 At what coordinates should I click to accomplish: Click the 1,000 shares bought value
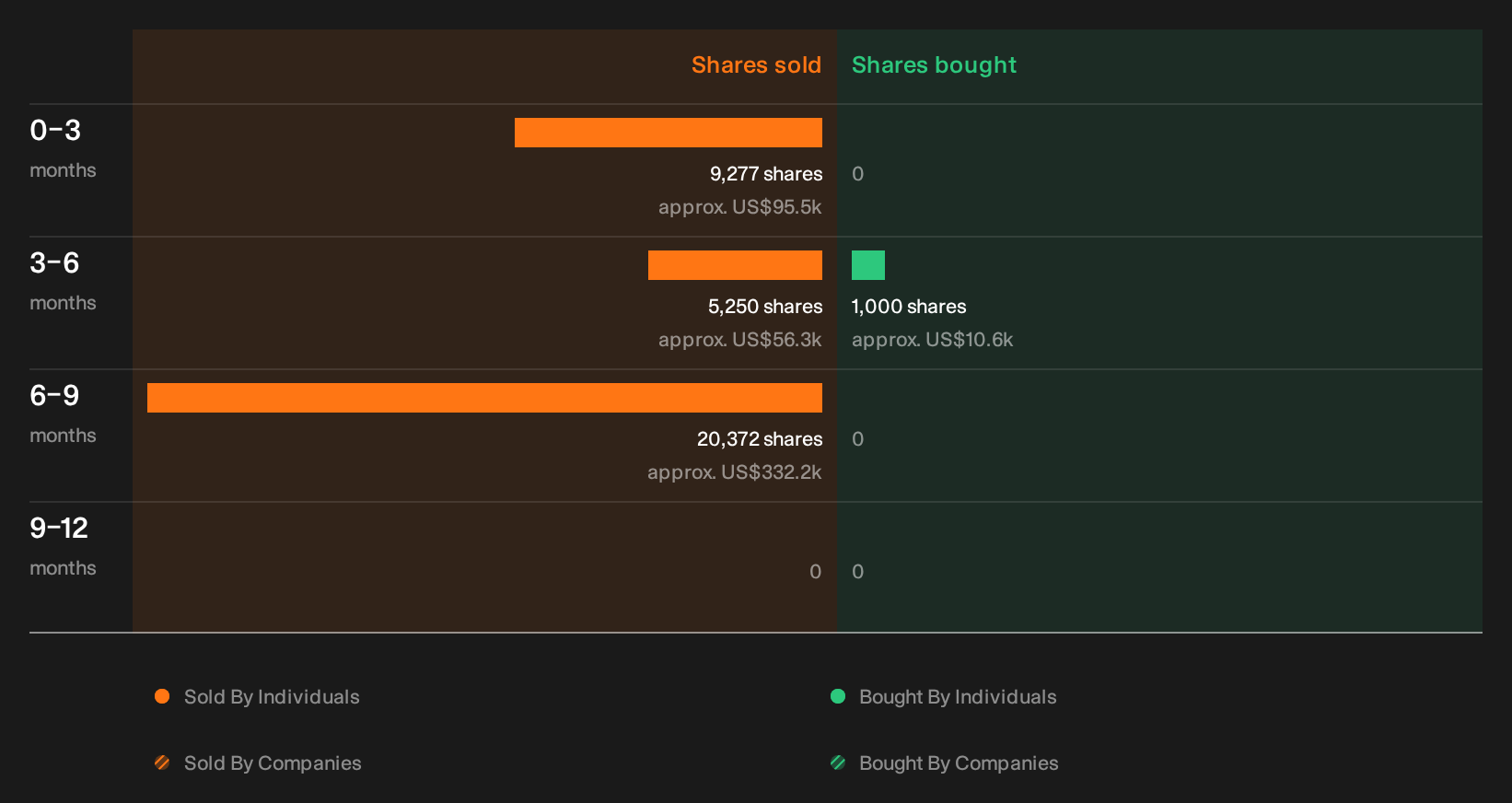click(x=909, y=307)
